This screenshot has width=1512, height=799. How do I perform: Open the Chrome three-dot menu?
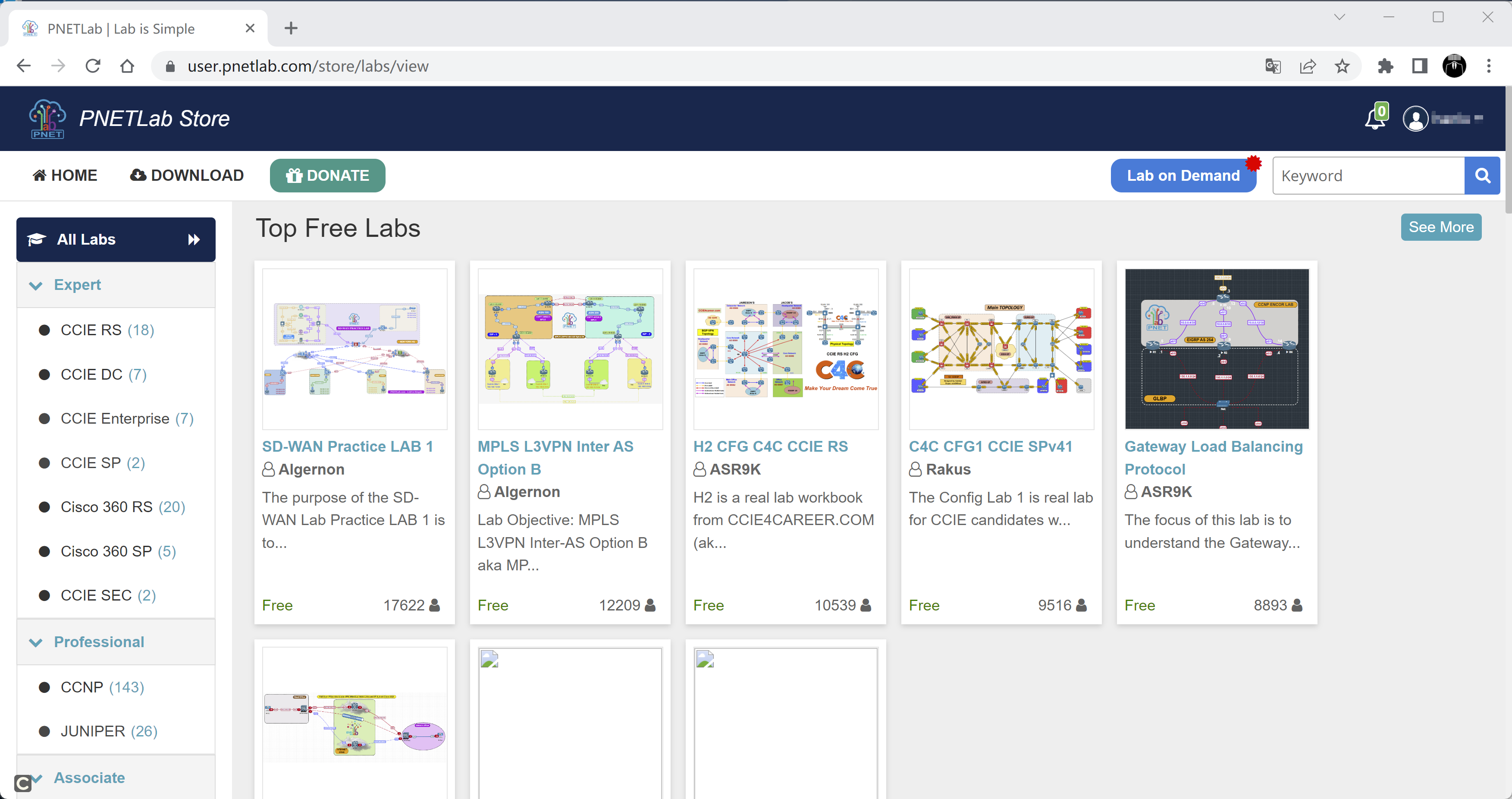(1489, 66)
